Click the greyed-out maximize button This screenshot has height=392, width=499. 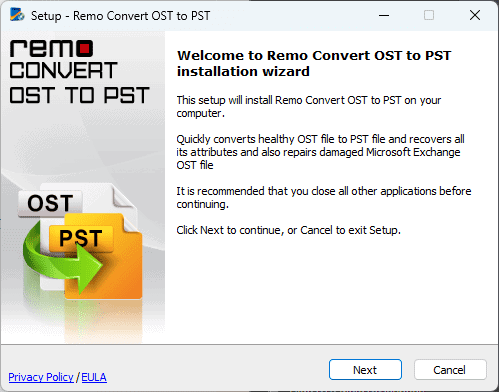click(429, 15)
